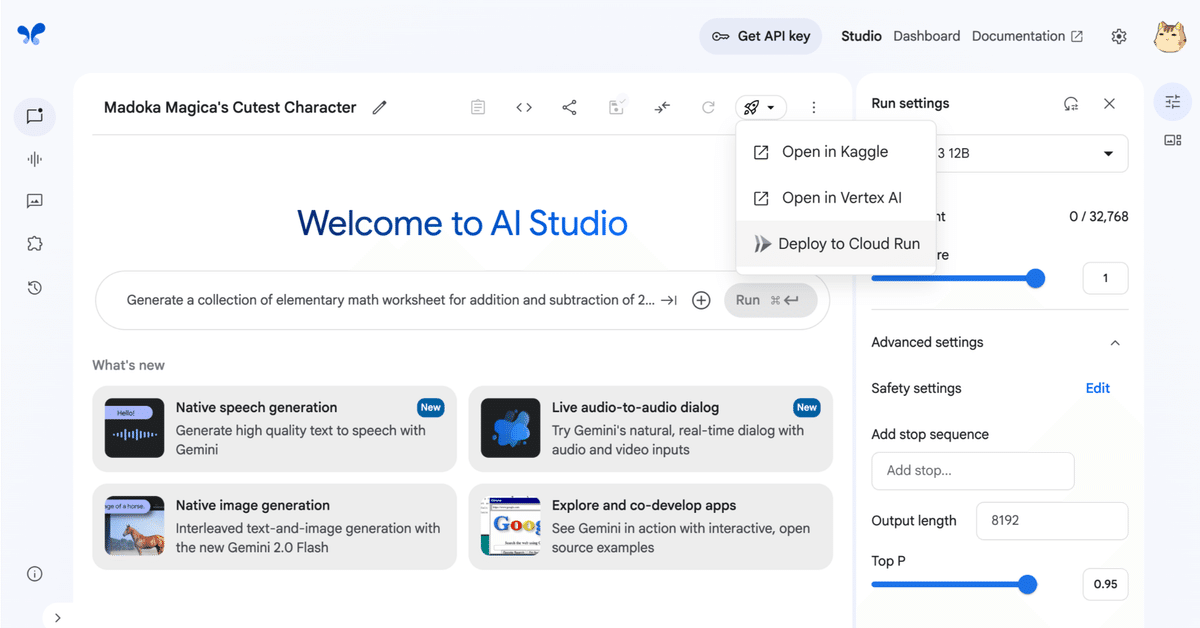Click the compare-mode arrows icon
This screenshot has height=628, width=1200.
click(662, 107)
